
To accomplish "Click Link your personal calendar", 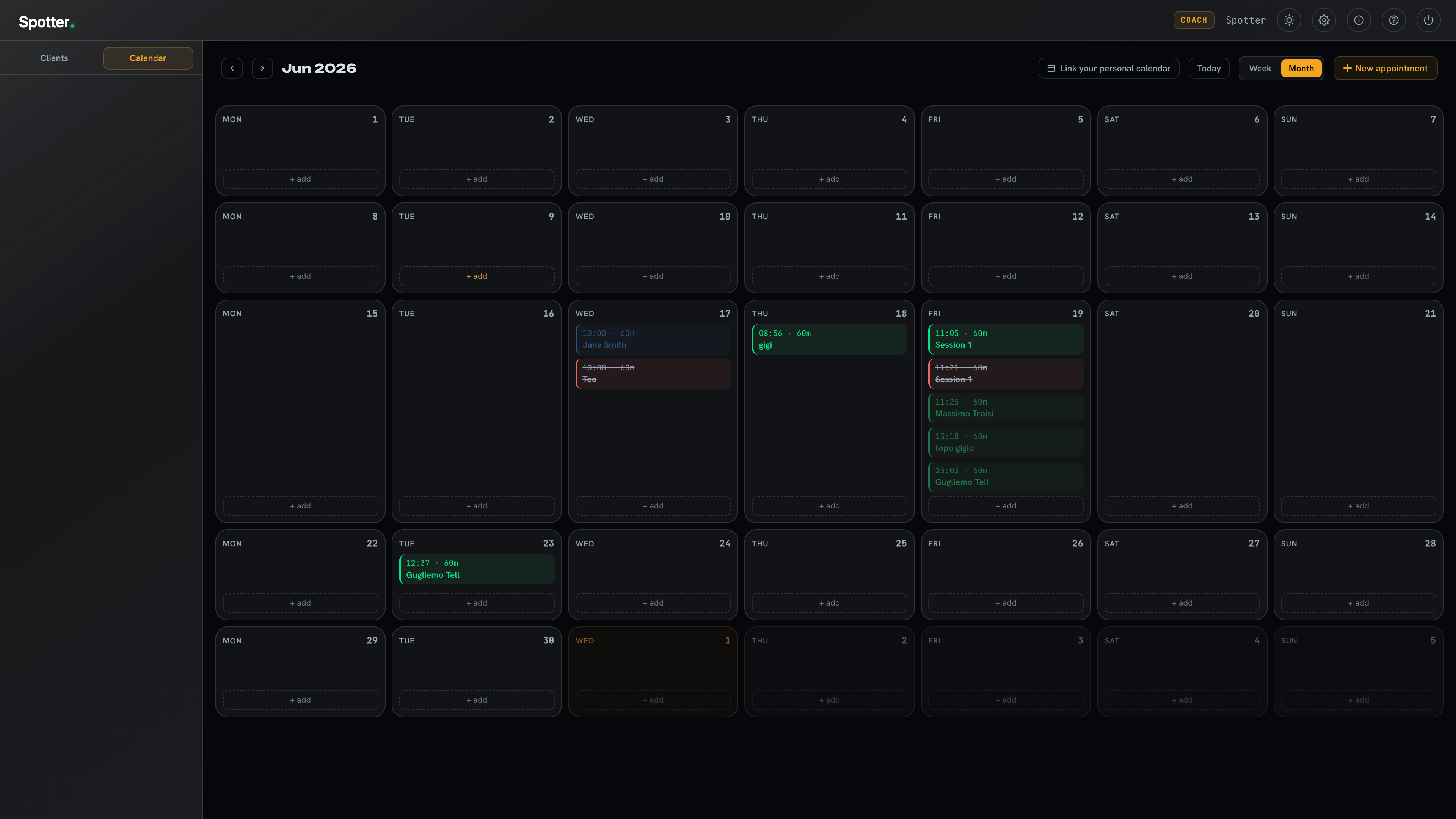I will coord(1109,68).
